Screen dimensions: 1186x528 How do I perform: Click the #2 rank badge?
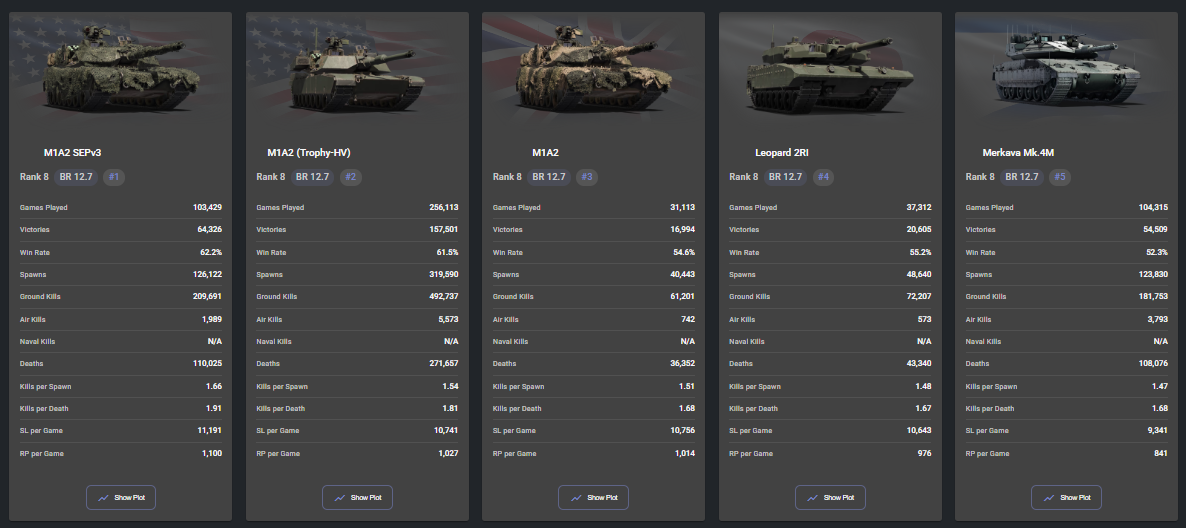click(x=350, y=177)
